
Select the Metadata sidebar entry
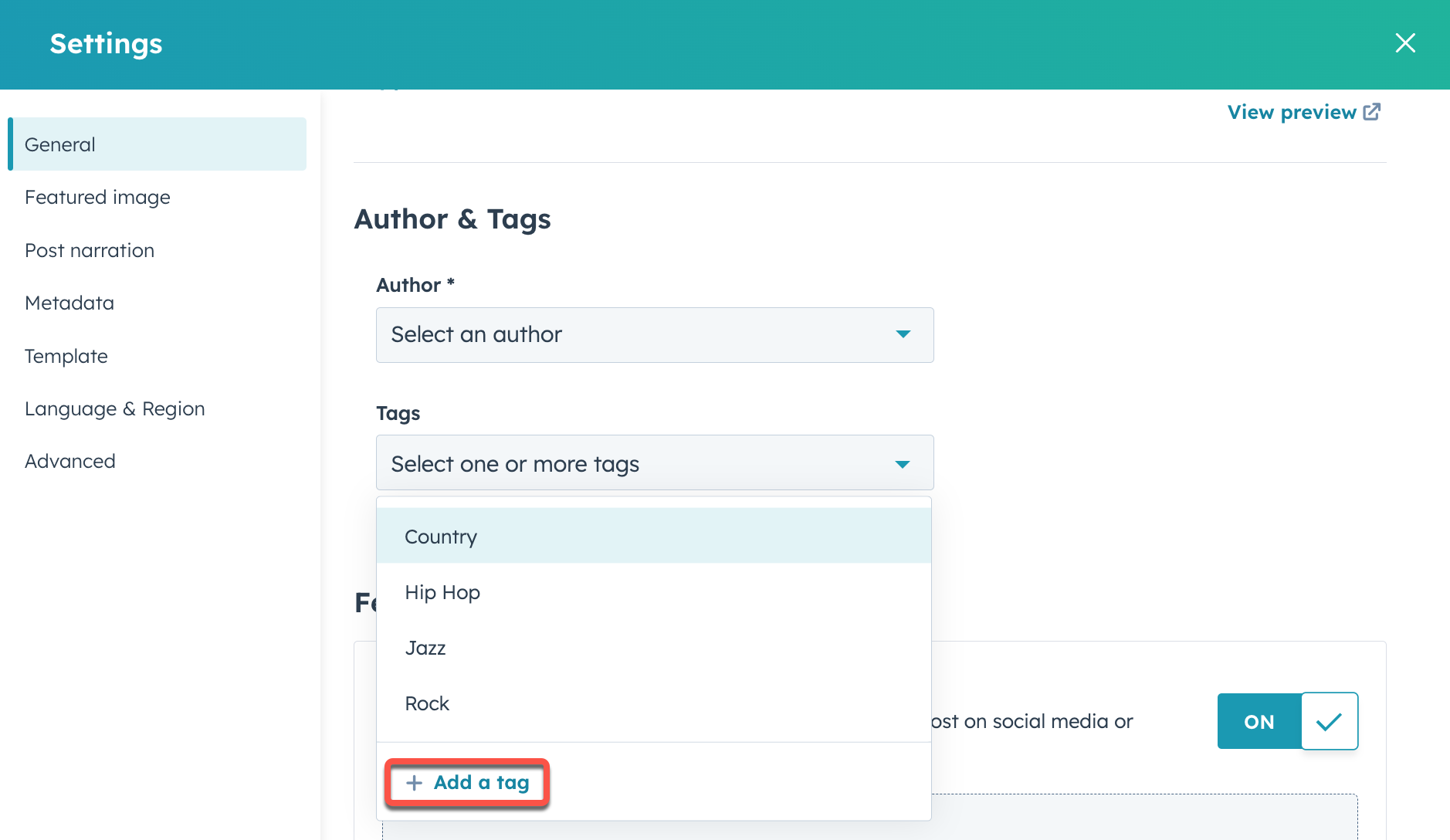pyautogui.click(x=69, y=303)
